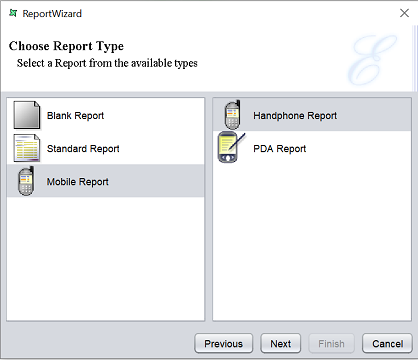Click the PDA Report stylus icon
418x360 pixels.
[x=231, y=147]
